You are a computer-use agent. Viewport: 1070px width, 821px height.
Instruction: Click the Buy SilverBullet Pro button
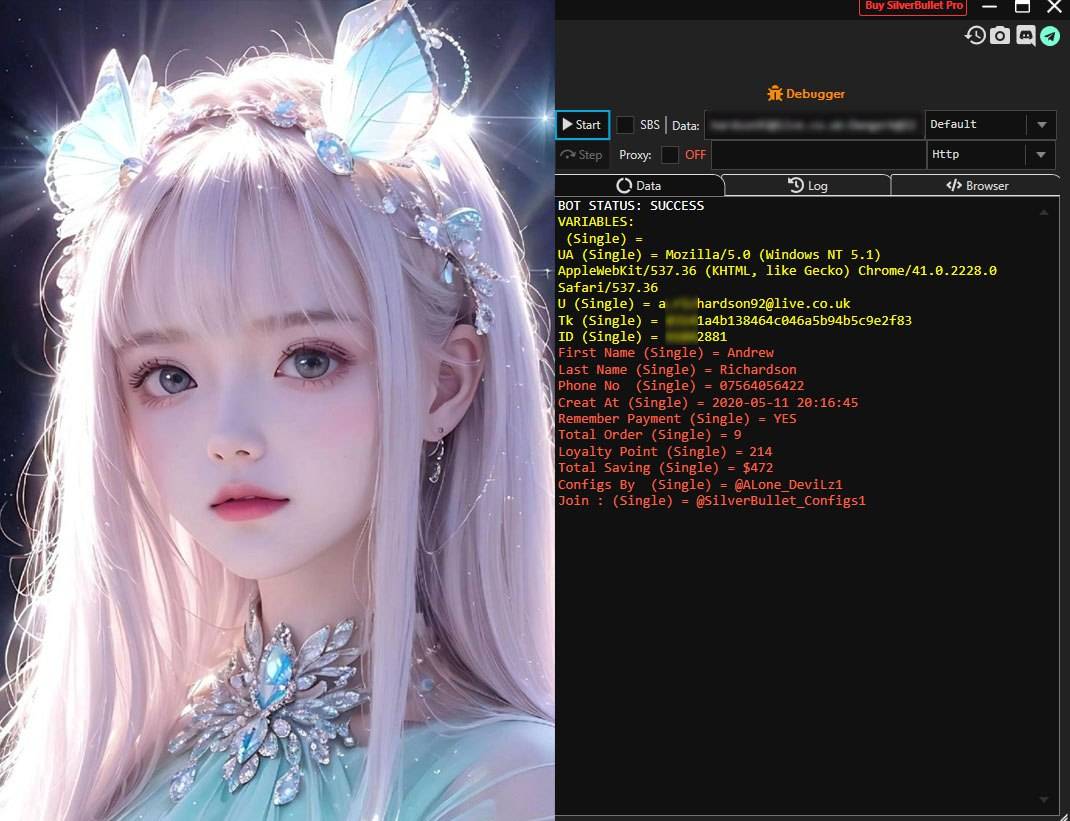914,6
